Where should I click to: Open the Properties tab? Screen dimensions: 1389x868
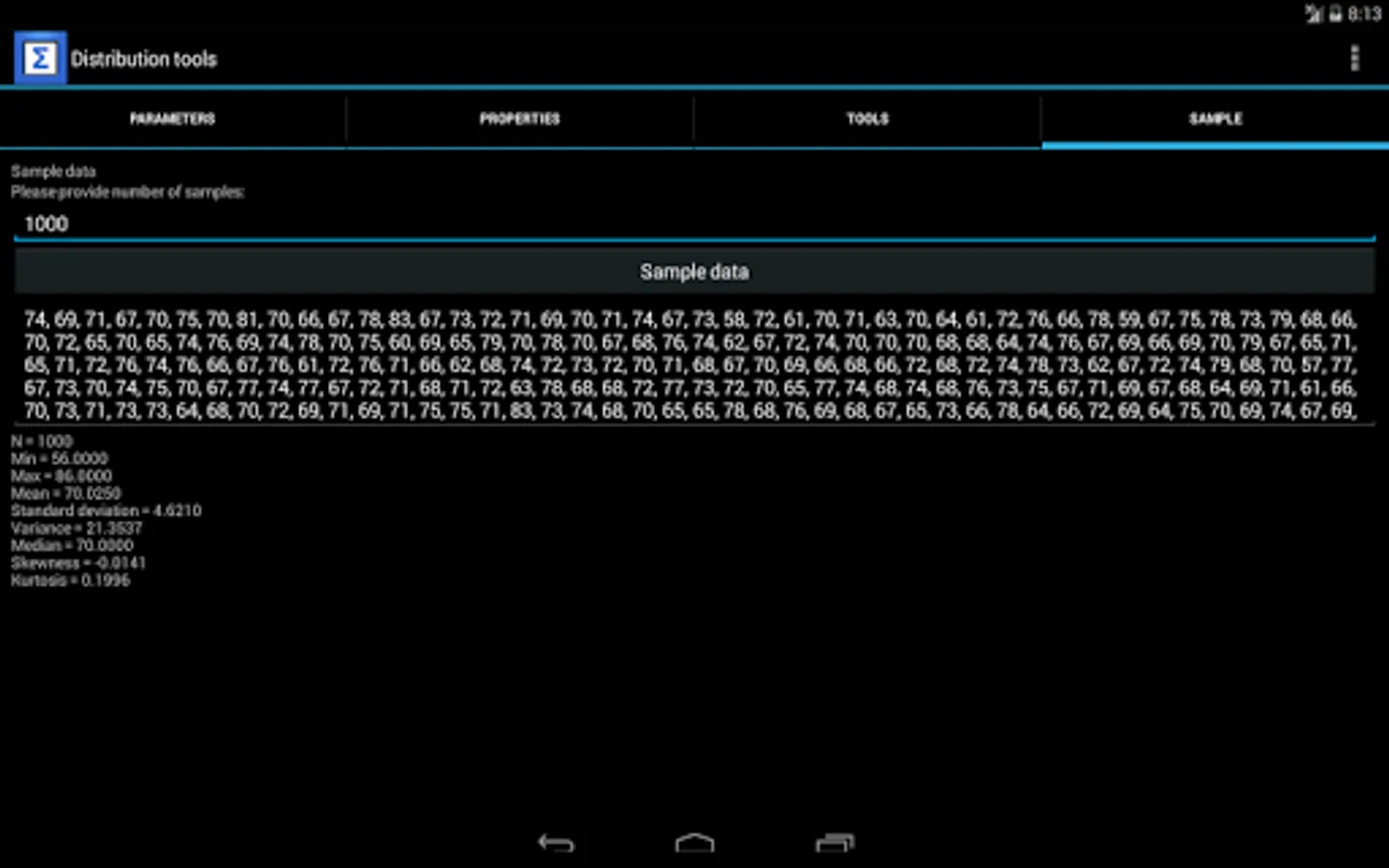[520, 119]
